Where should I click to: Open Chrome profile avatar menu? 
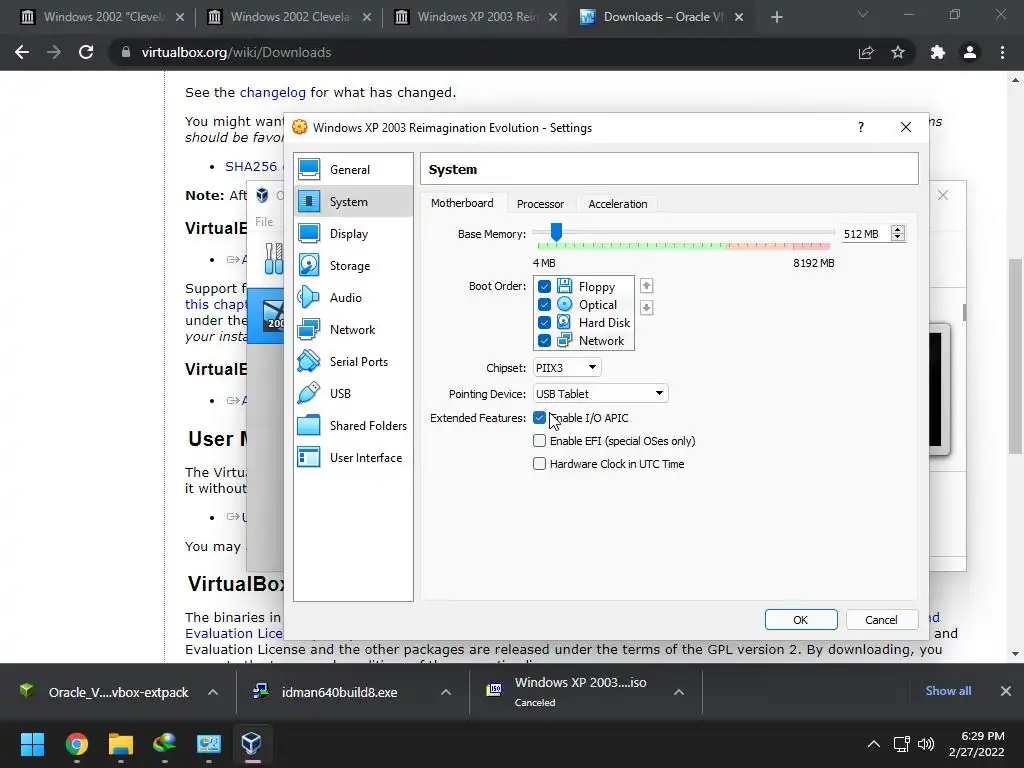(x=970, y=52)
